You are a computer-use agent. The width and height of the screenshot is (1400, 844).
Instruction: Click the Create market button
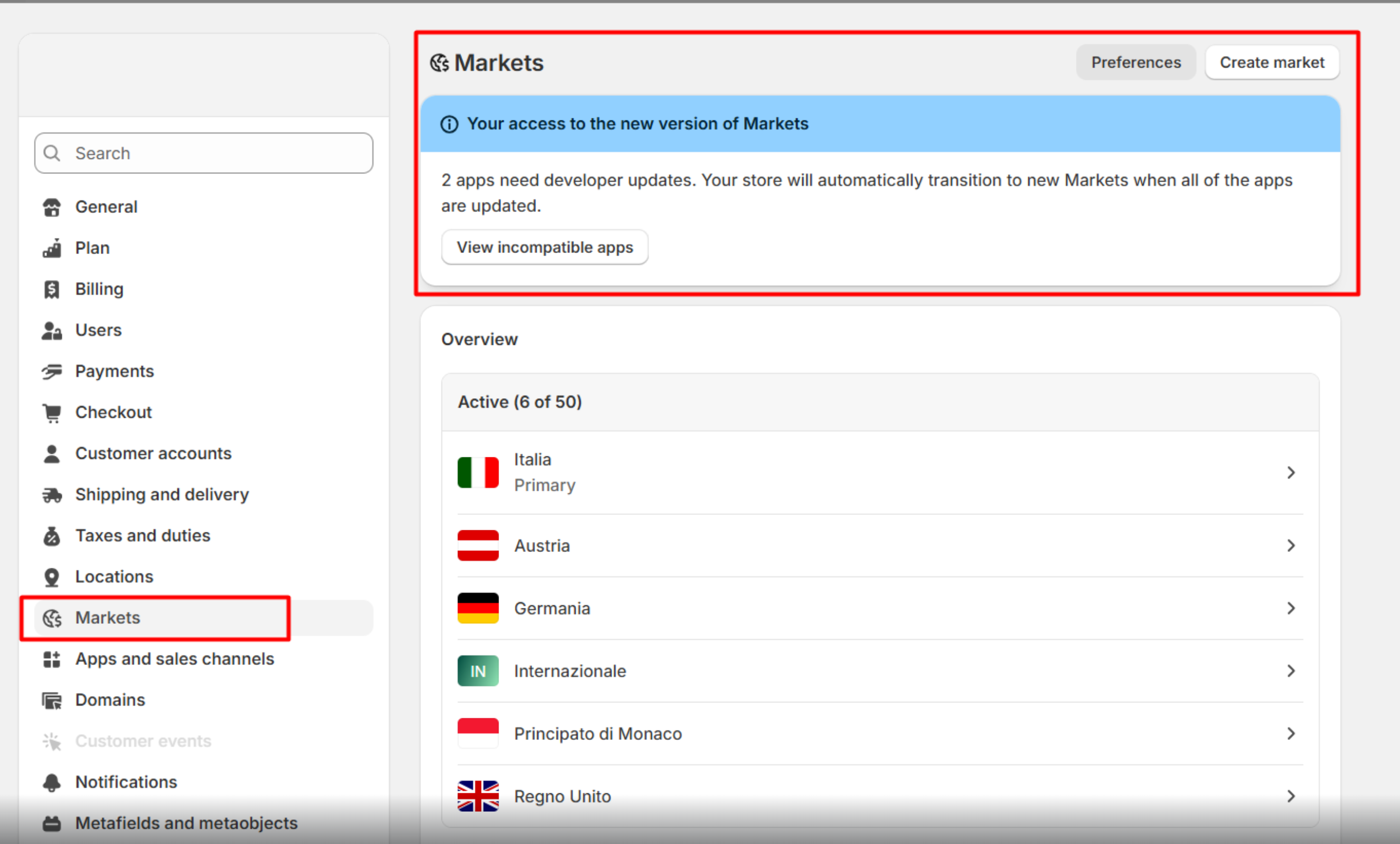[1271, 62]
